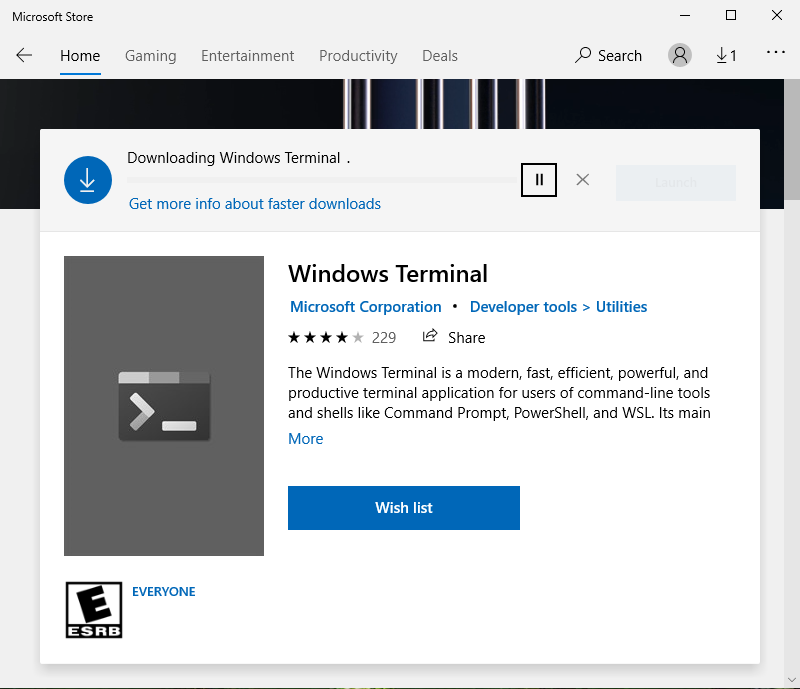800x689 pixels.
Task: Click the download progress bar
Action: click(x=321, y=180)
